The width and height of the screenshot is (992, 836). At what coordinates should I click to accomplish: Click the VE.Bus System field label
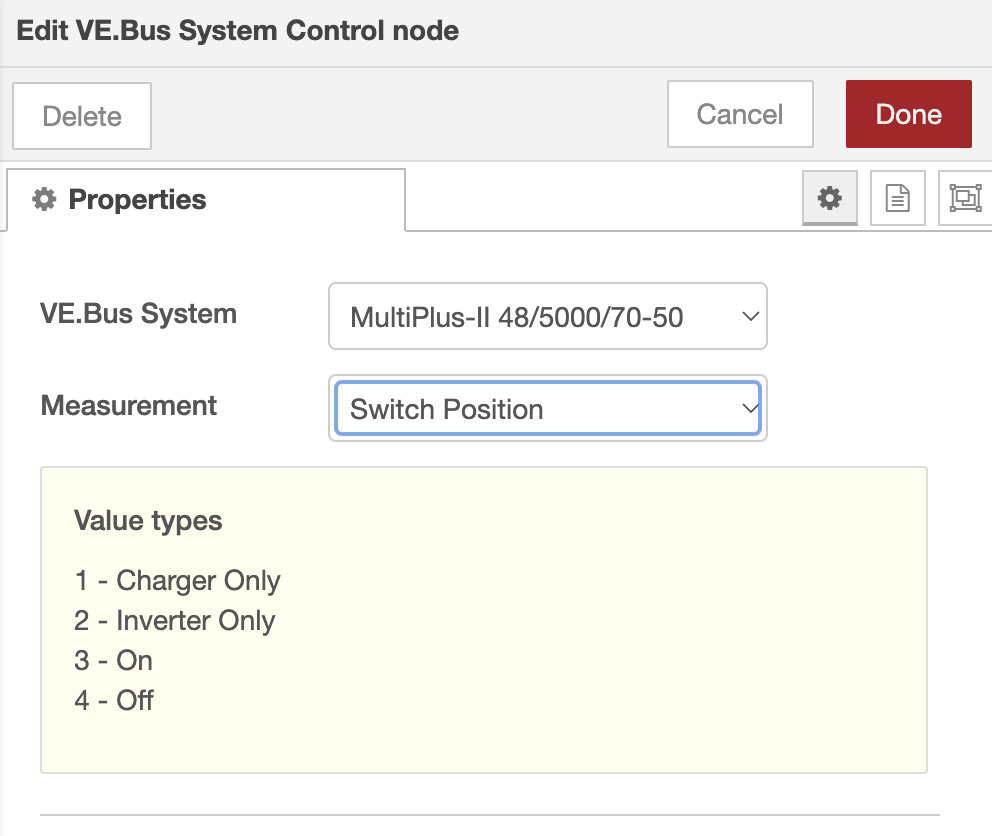138,314
